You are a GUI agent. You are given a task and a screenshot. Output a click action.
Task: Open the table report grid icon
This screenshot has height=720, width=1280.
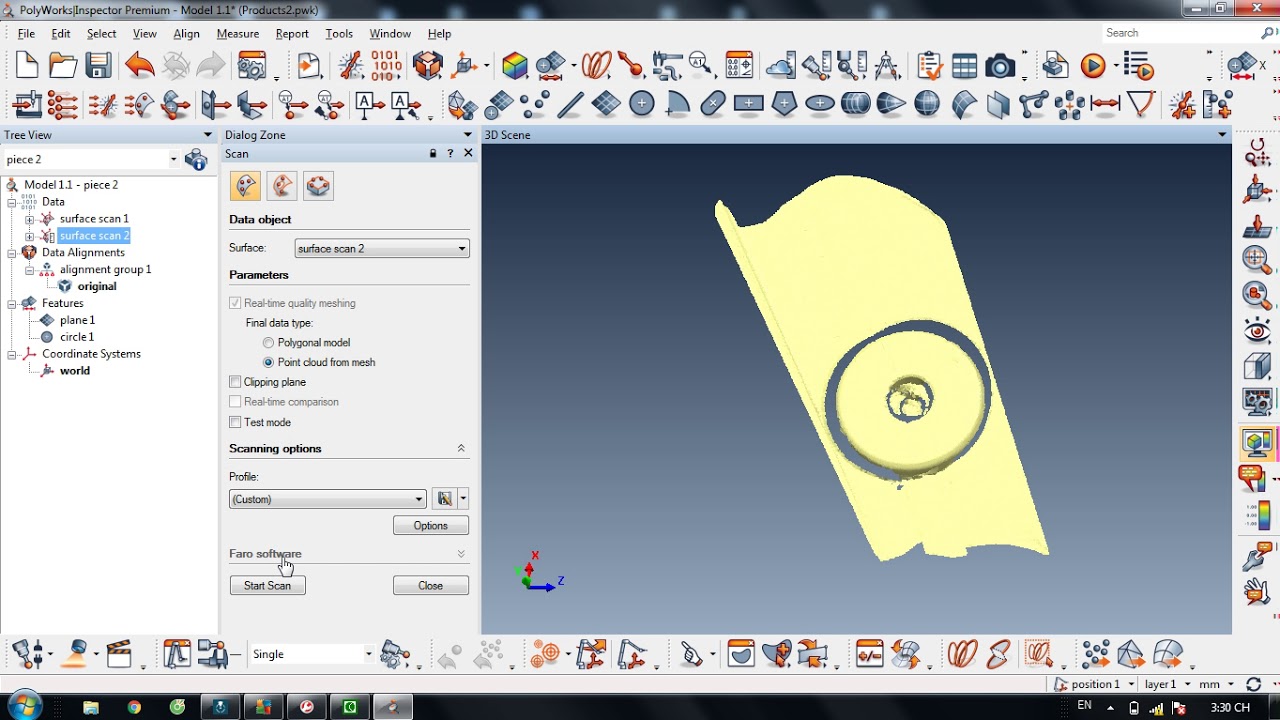(964, 67)
